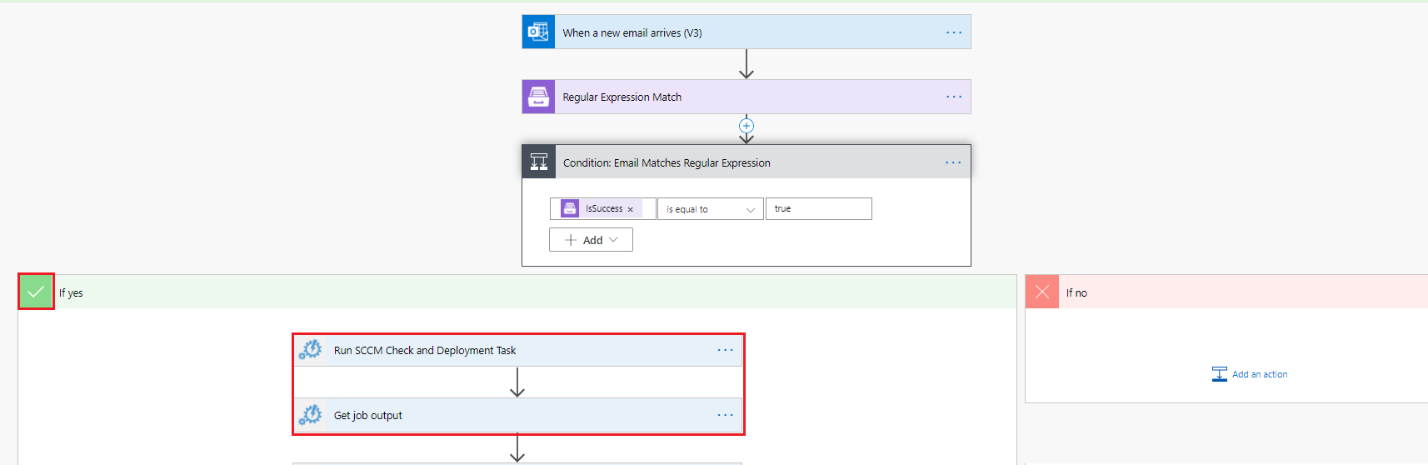Expand the Add condition dropdown
Screen dimensions: 1428x465
point(590,240)
